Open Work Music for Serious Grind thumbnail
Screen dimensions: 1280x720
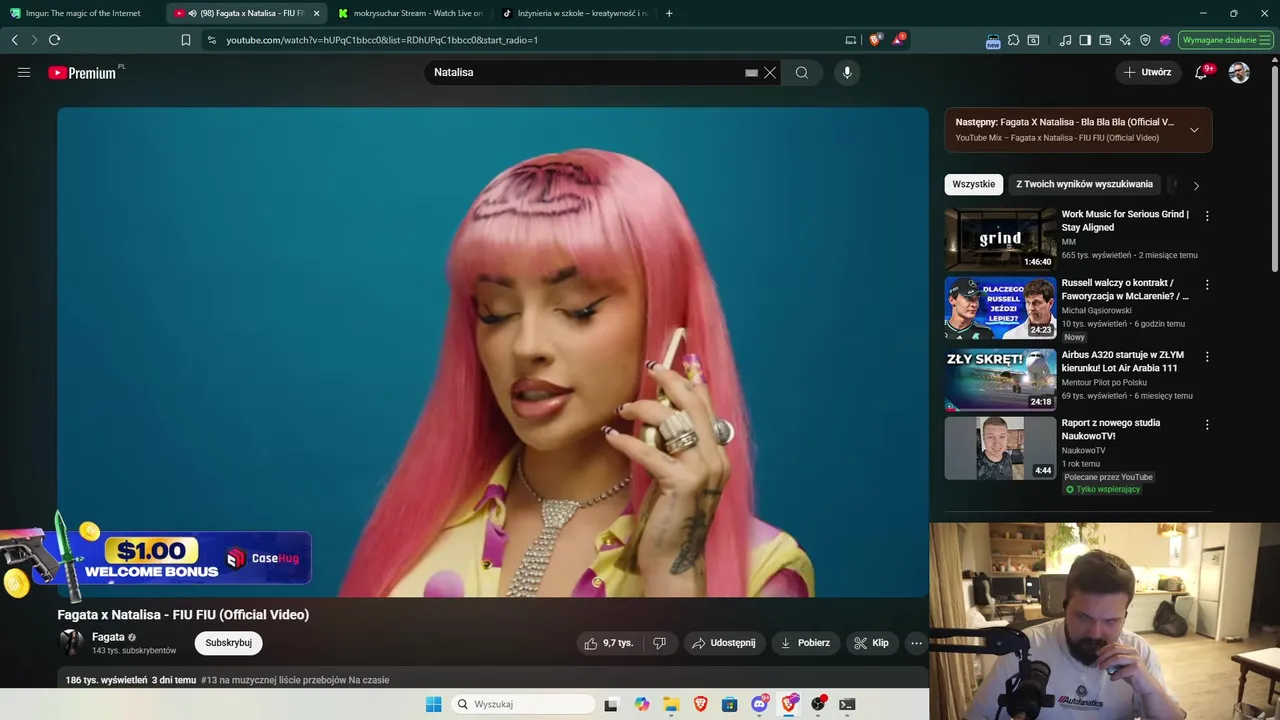tap(1000, 239)
